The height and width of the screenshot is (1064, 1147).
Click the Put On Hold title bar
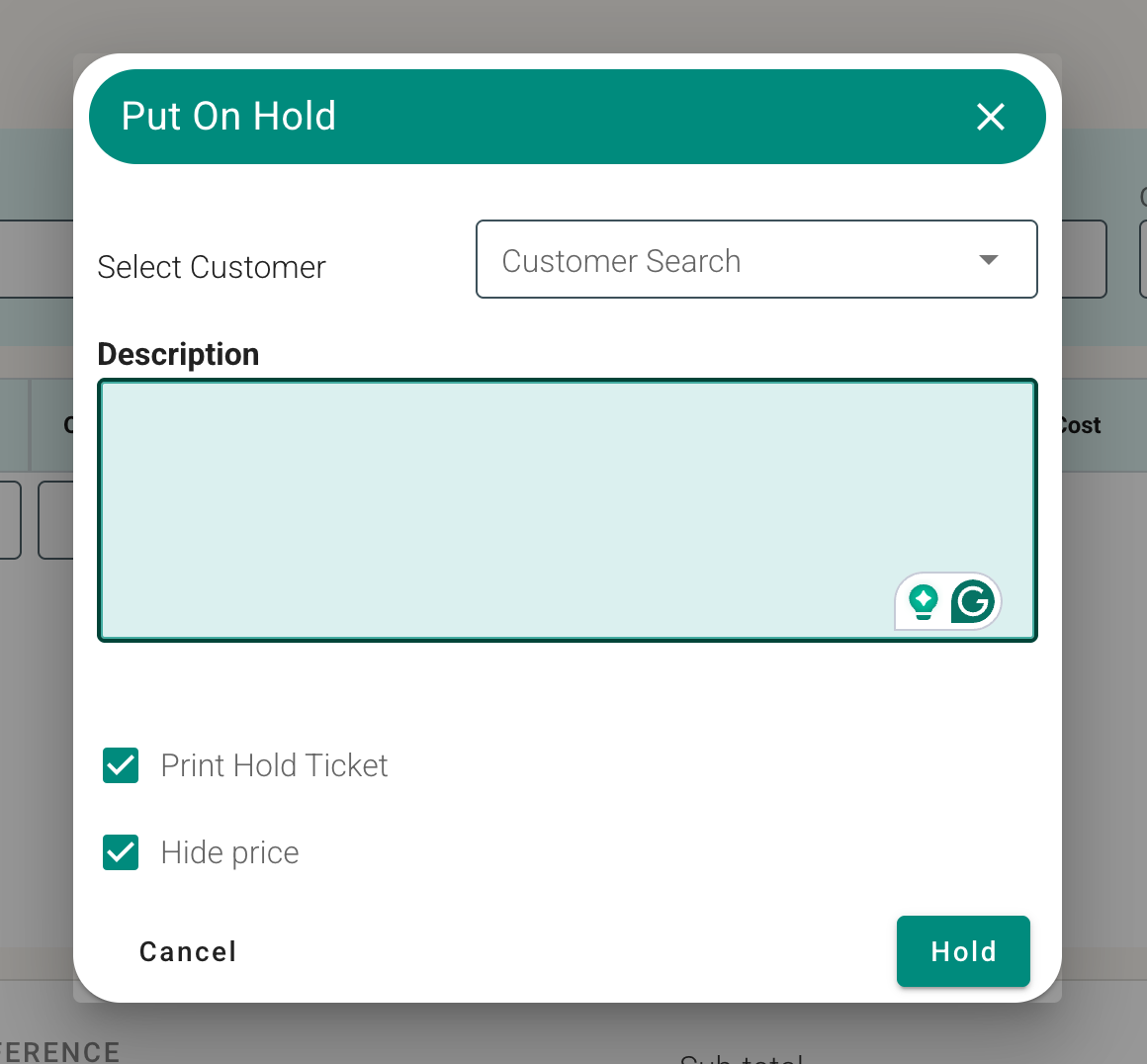pyautogui.click(x=568, y=117)
